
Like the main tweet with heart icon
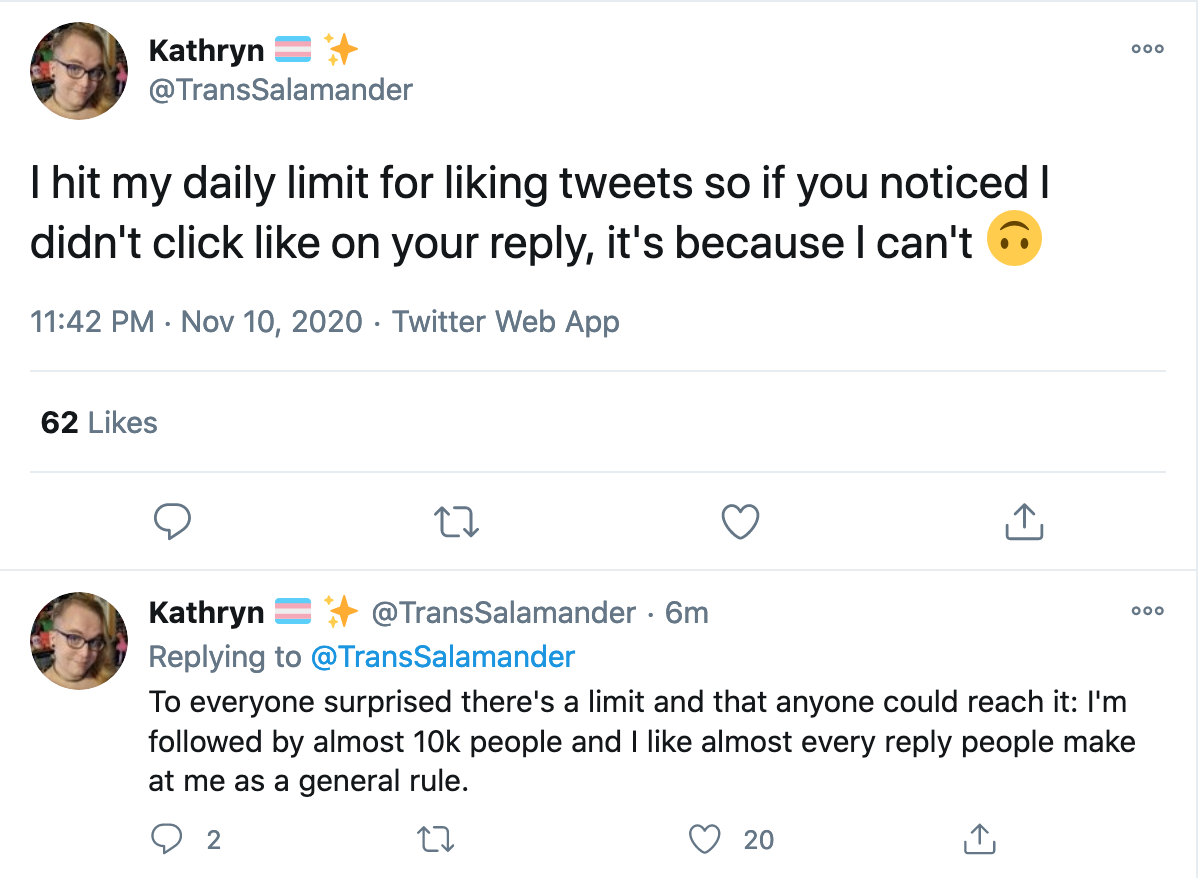click(x=740, y=521)
